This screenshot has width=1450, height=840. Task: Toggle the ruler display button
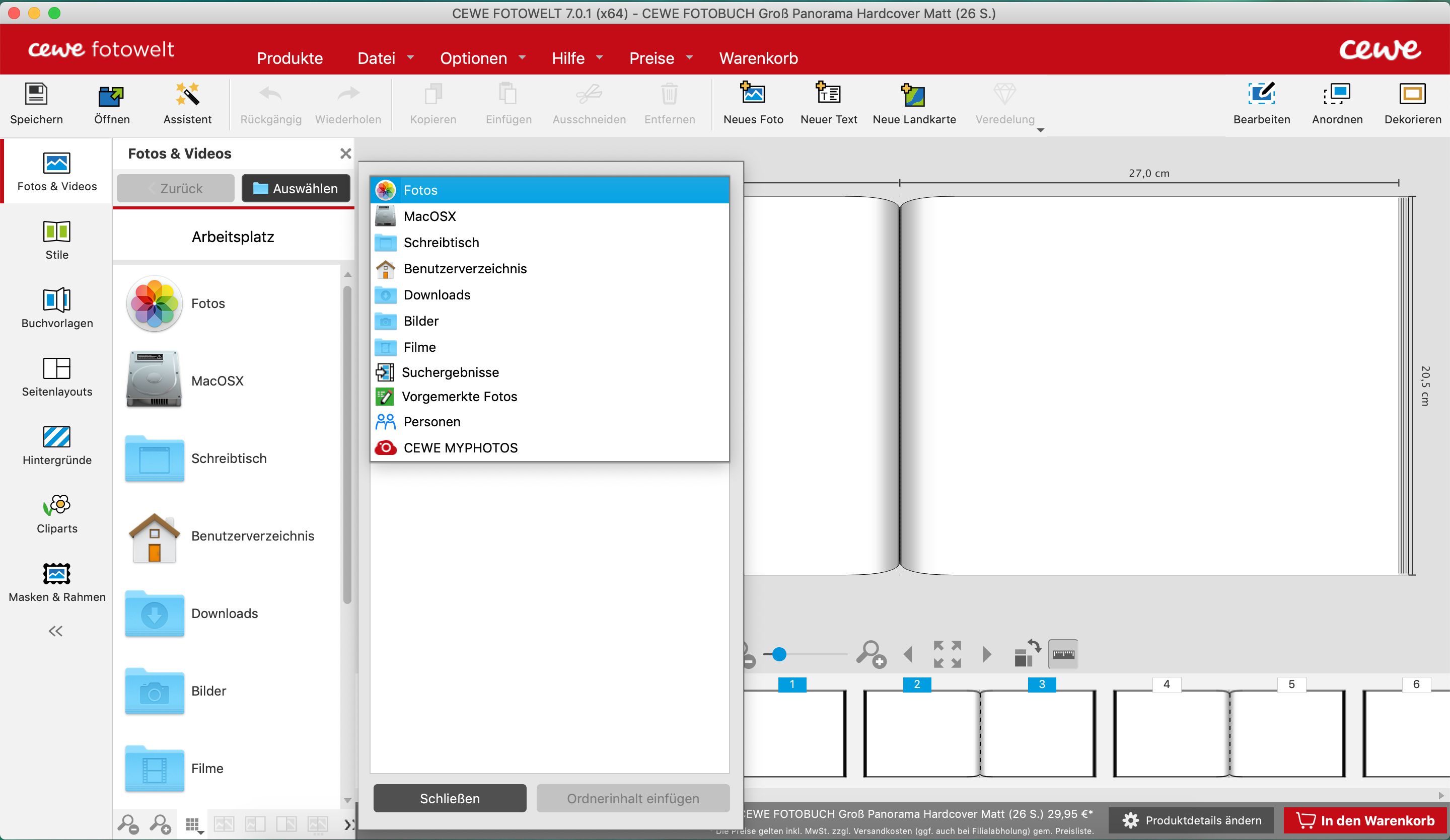click(x=1063, y=654)
